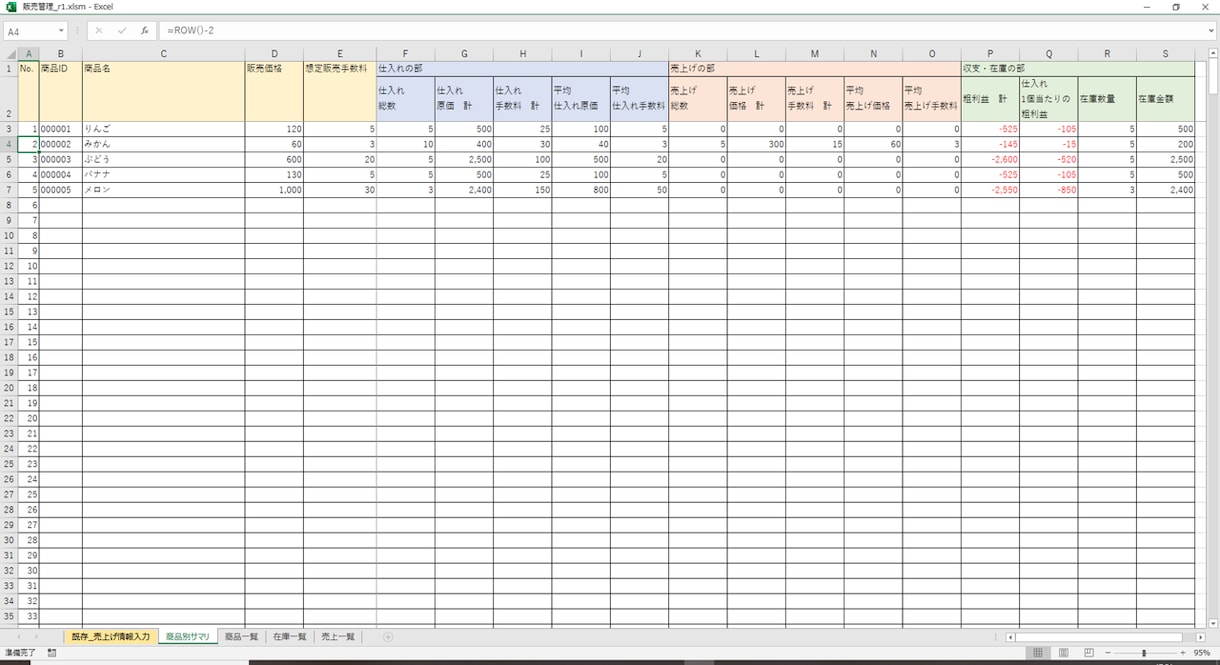Click the 収支・在庫の部 header cell
This screenshot has height=665, width=1220.
point(1077,69)
